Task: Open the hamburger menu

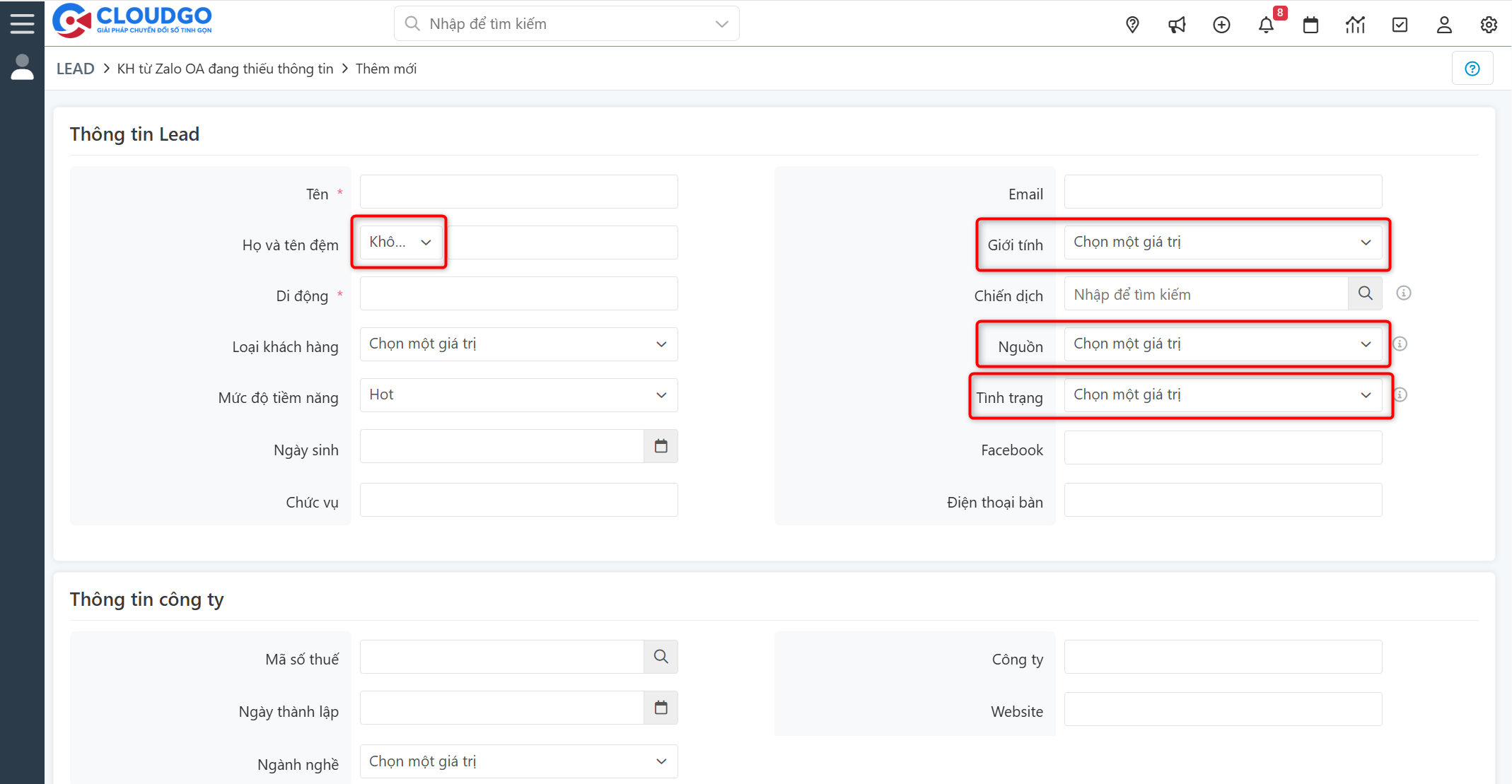Action: point(22,23)
